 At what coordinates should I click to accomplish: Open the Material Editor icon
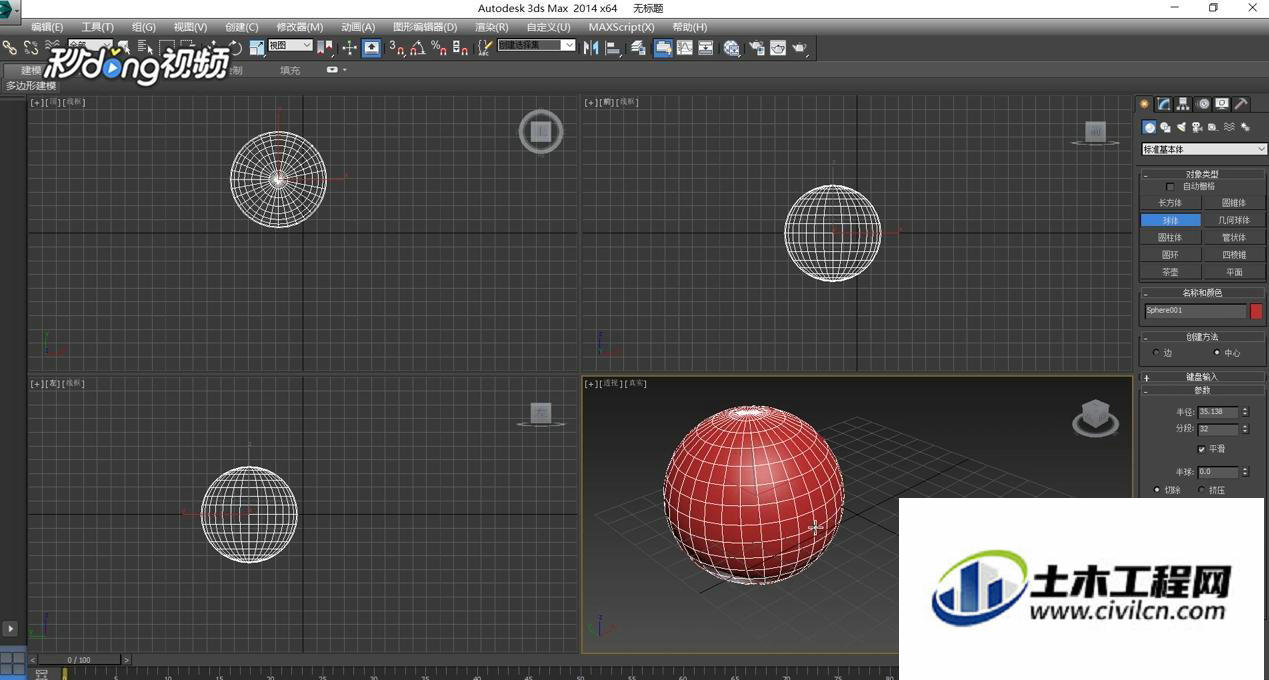click(x=732, y=47)
